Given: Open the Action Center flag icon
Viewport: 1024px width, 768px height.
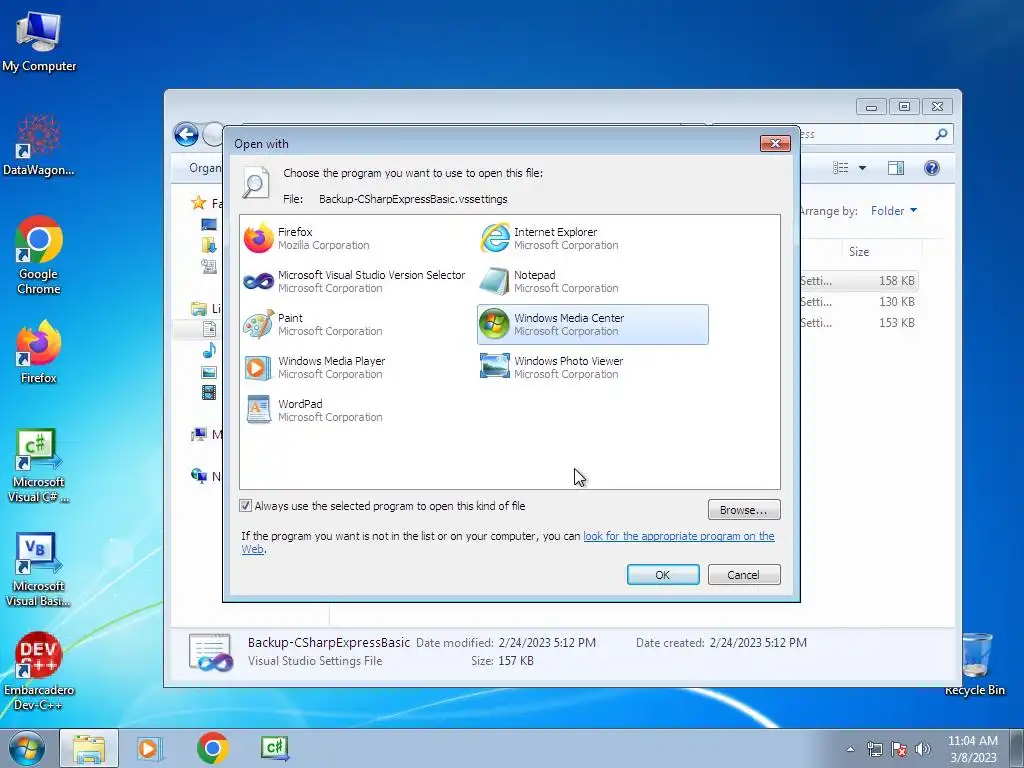Looking at the screenshot, I should click(899, 749).
